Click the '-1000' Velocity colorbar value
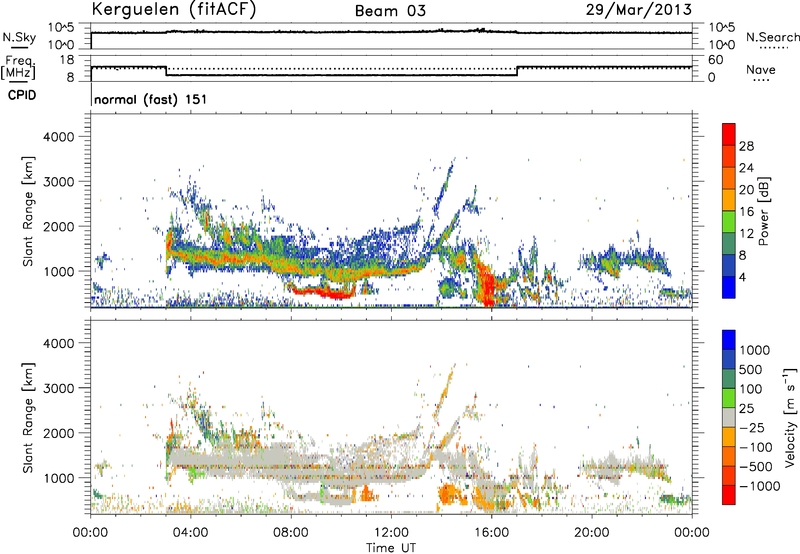800x554 pixels. coord(759,486)
